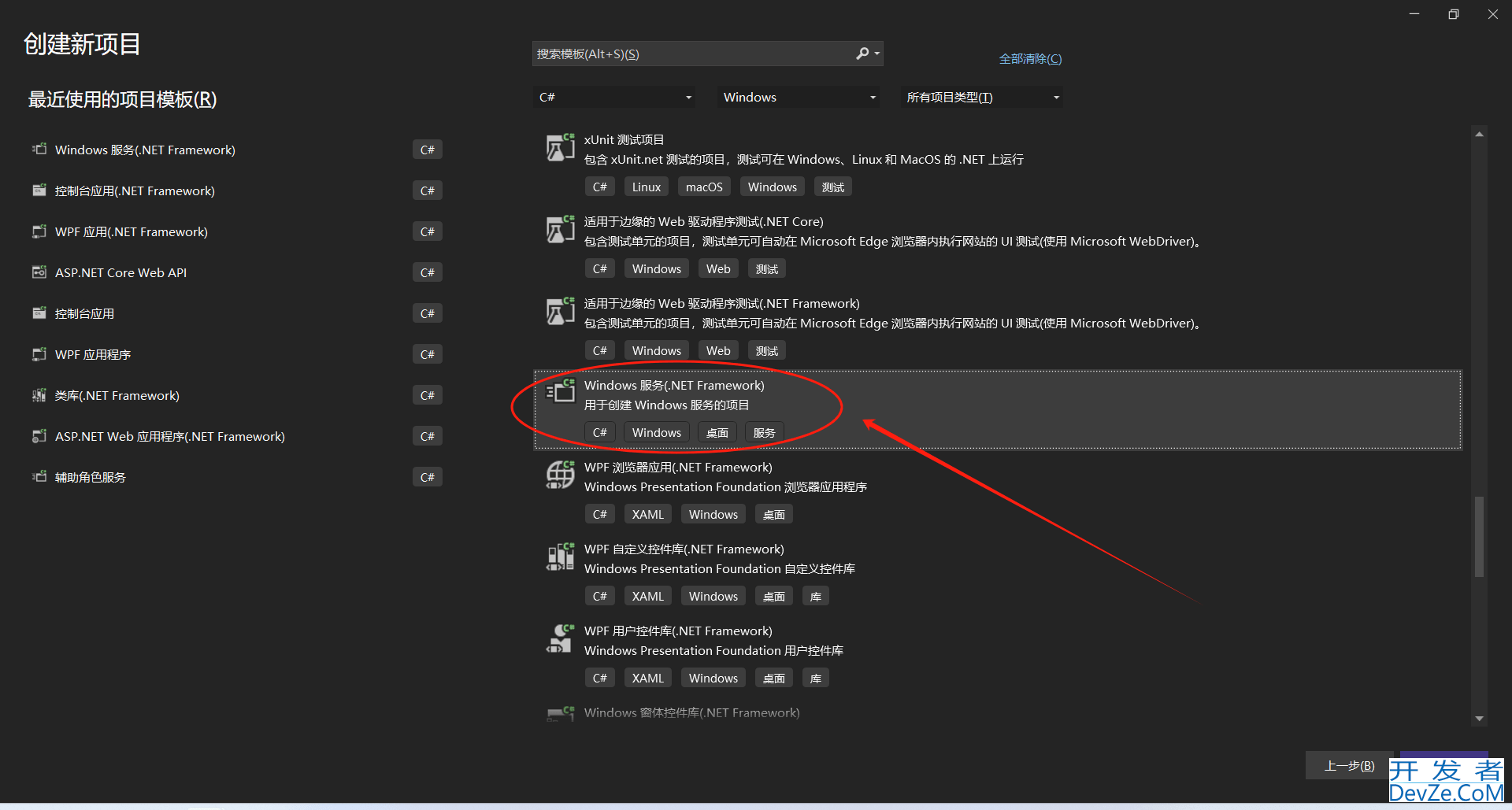Click icon of recent ASP.NET Core Web API template
The height and width of the screenshot is (810, 1512).
39,272
